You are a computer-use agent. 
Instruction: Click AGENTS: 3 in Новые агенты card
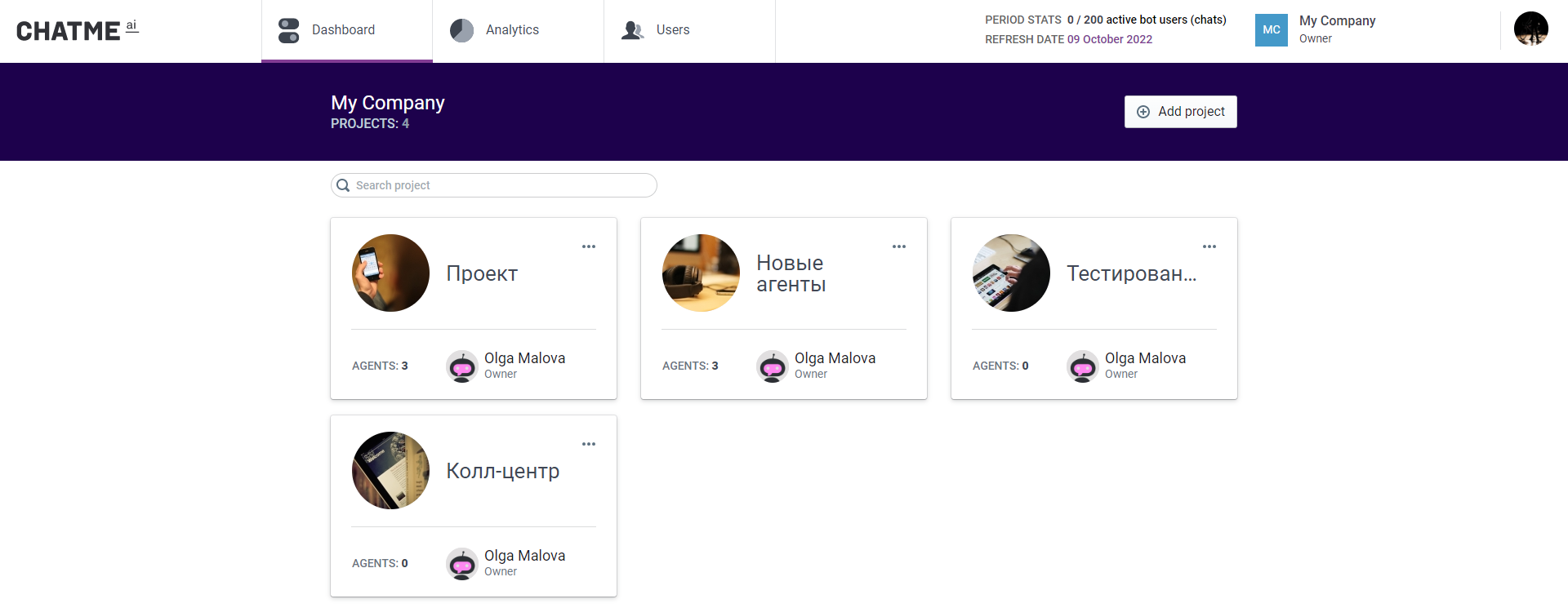coord(690,366)
